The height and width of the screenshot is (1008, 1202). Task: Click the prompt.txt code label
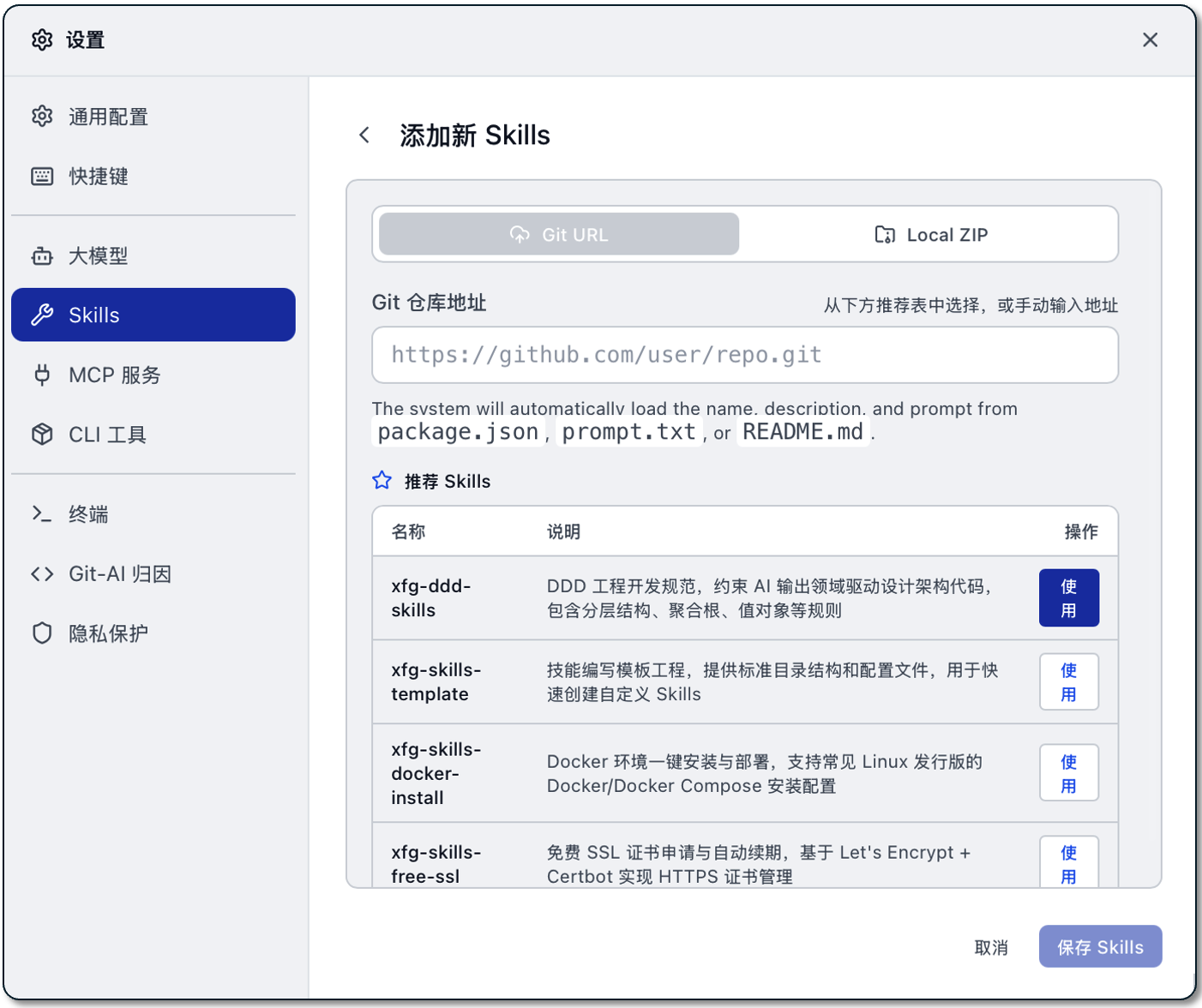628,432
